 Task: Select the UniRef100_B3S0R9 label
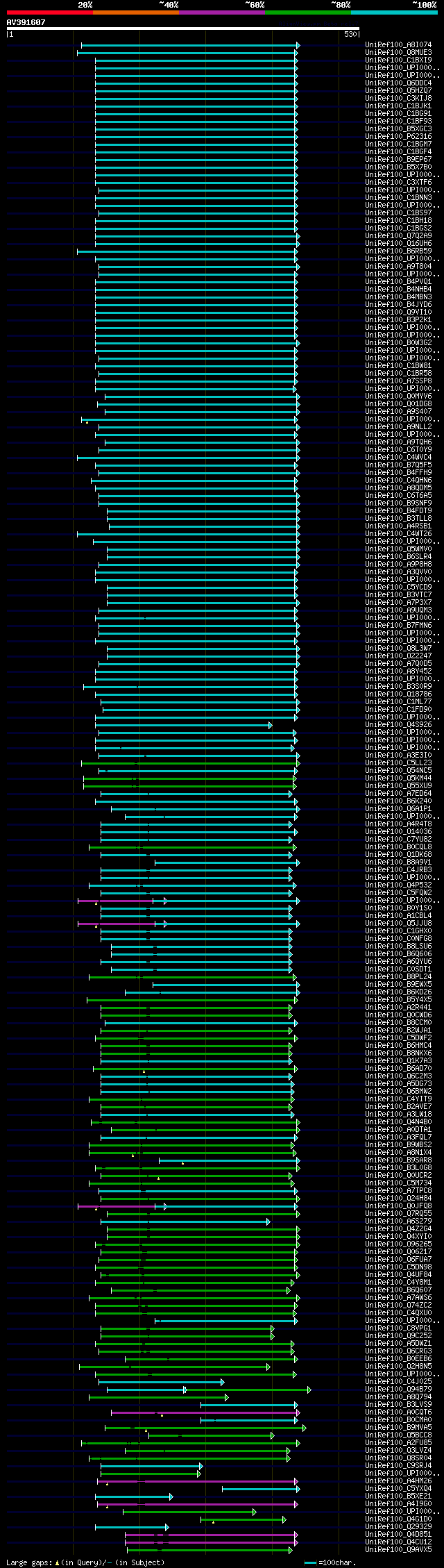pos(398,686)
